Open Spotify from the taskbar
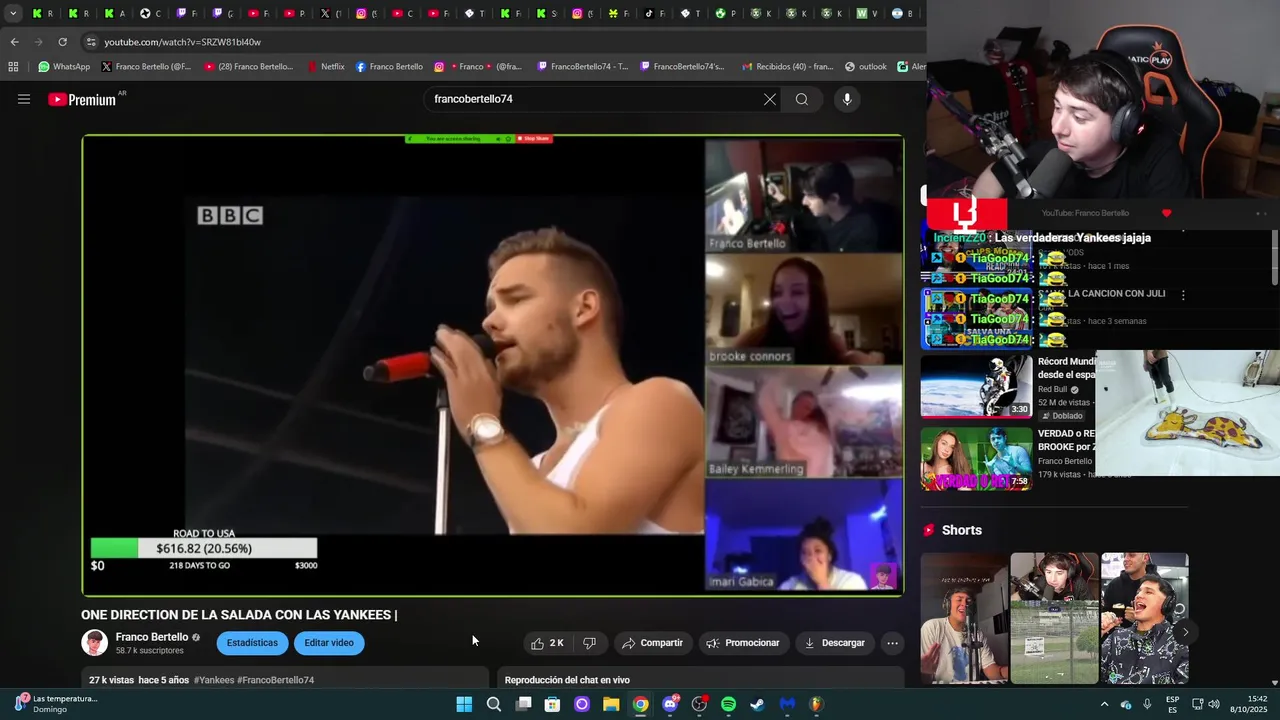The image size is (1280, 720). [x=728, y=704]
